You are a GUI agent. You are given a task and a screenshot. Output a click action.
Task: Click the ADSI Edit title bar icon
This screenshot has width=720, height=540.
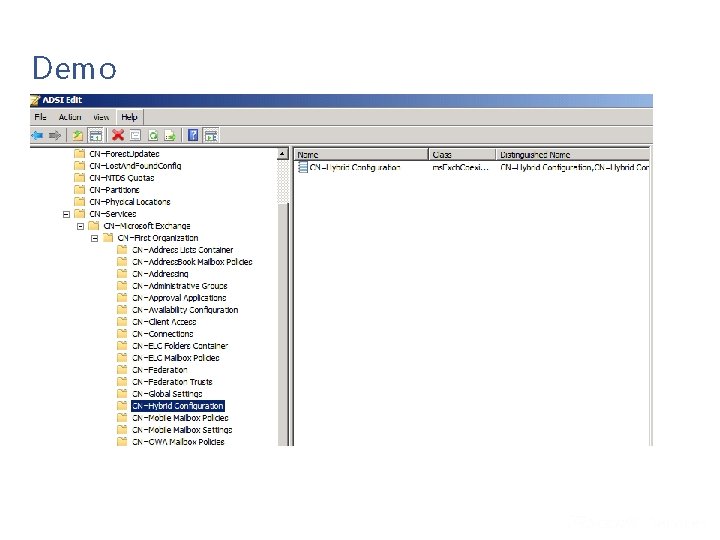pos(35,100)
